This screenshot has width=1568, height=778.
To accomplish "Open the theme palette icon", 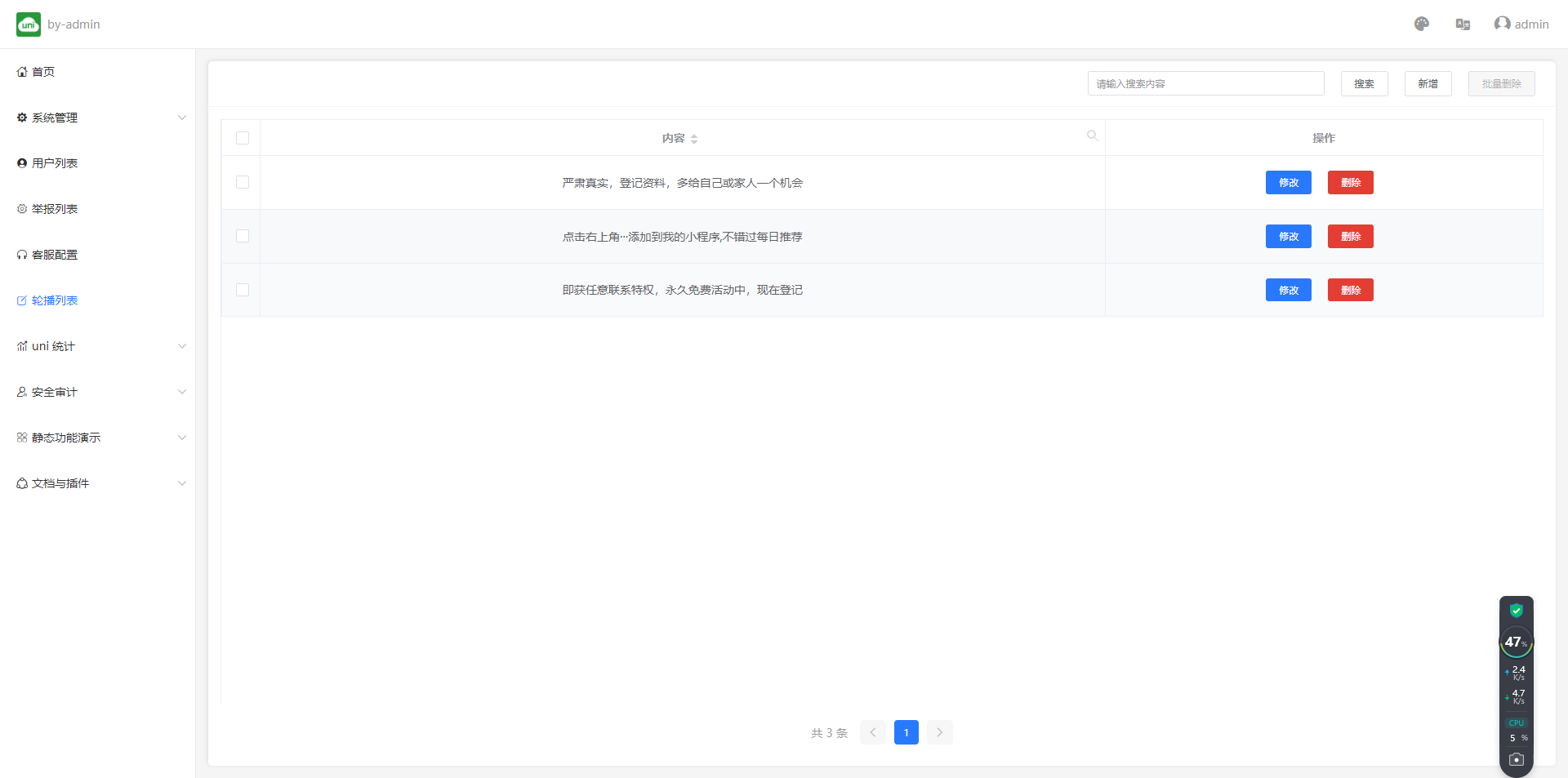I will tap(1422, 24).
